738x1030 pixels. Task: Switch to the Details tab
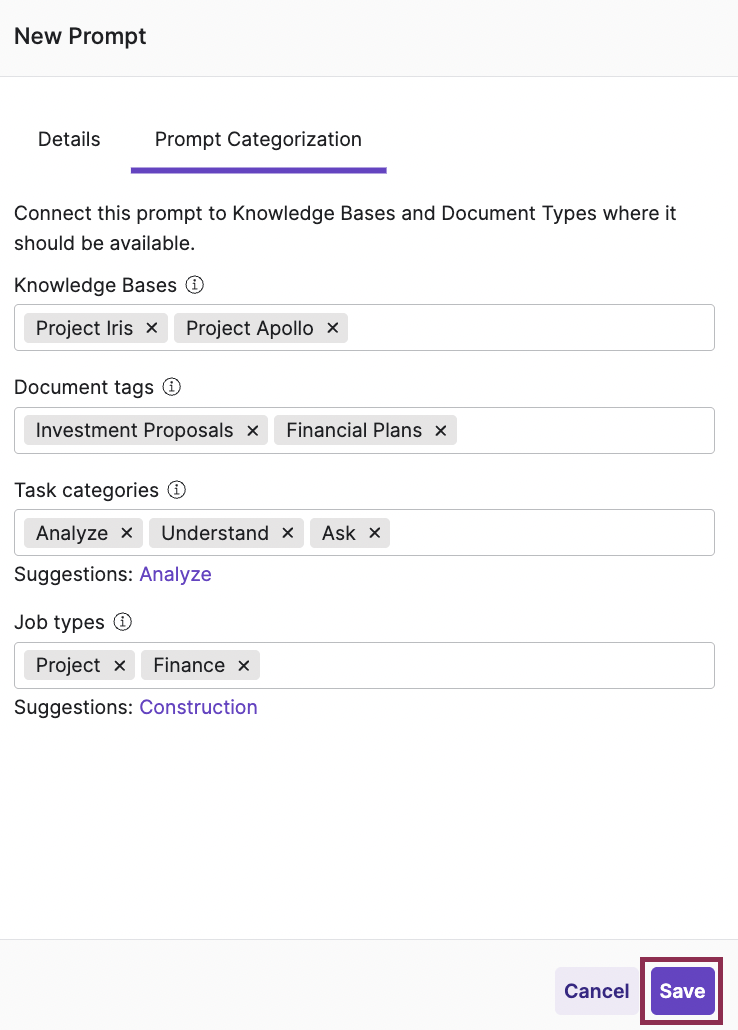pos(68,139)
